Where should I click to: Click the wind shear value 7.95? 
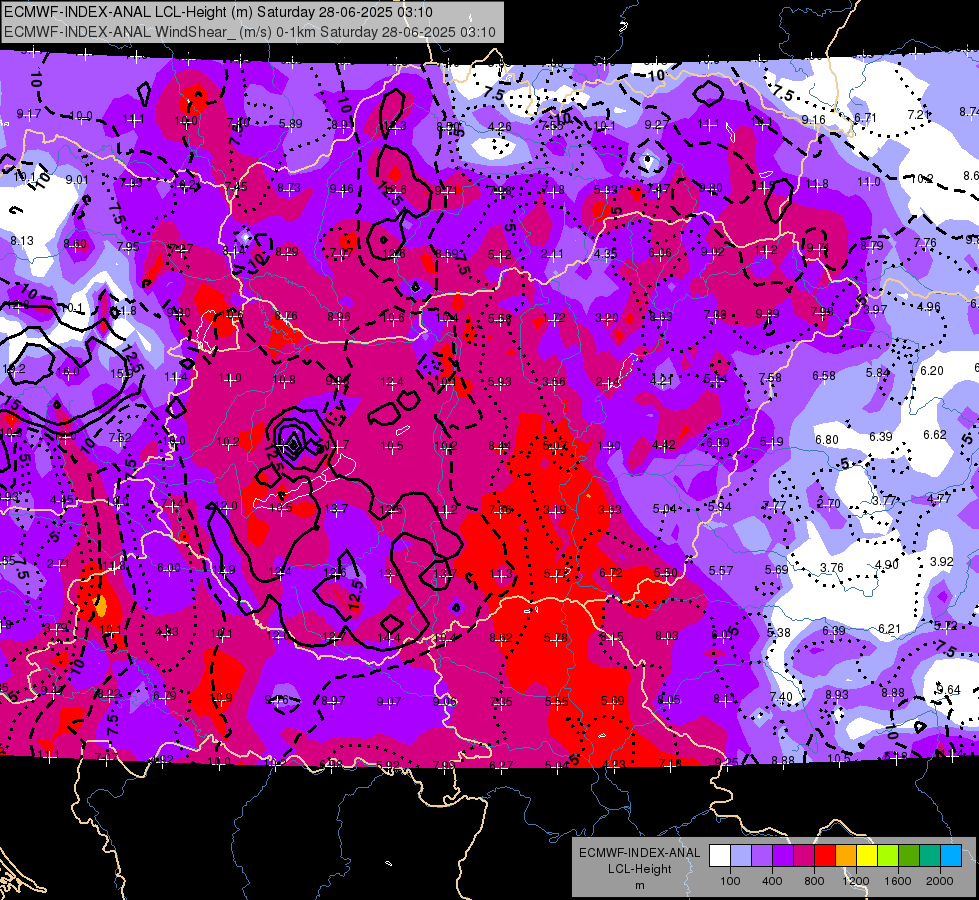tap(127, 247)
